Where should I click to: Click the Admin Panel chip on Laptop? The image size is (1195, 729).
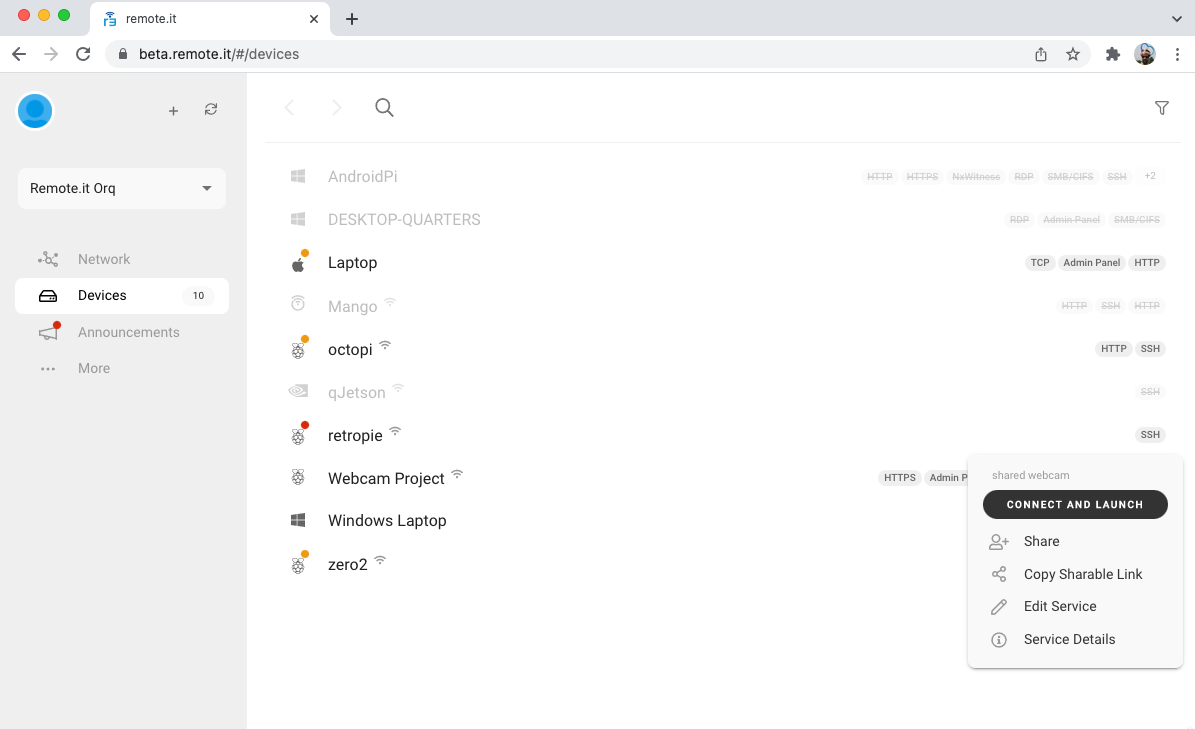[x=1091, y=263]
